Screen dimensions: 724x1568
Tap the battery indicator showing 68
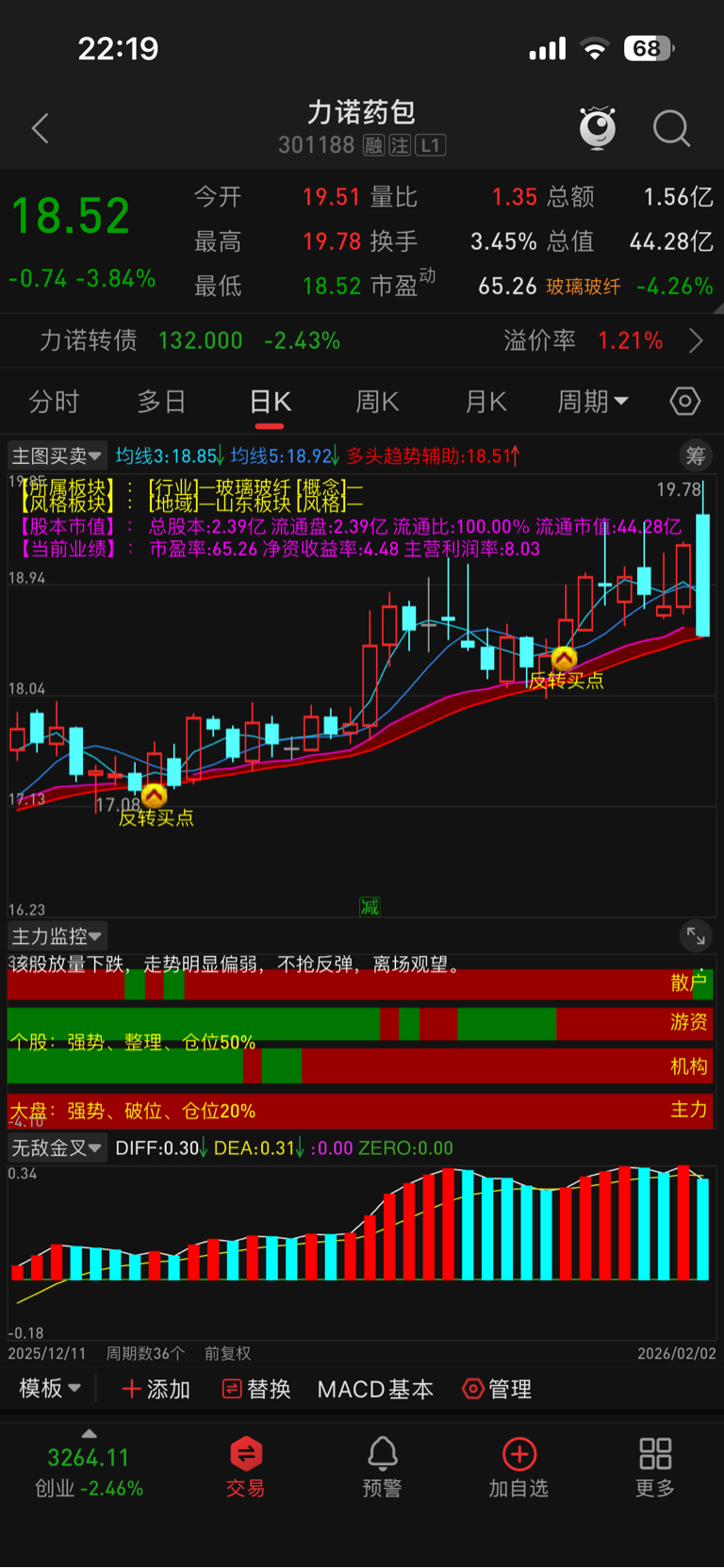[x=649, y=48]
